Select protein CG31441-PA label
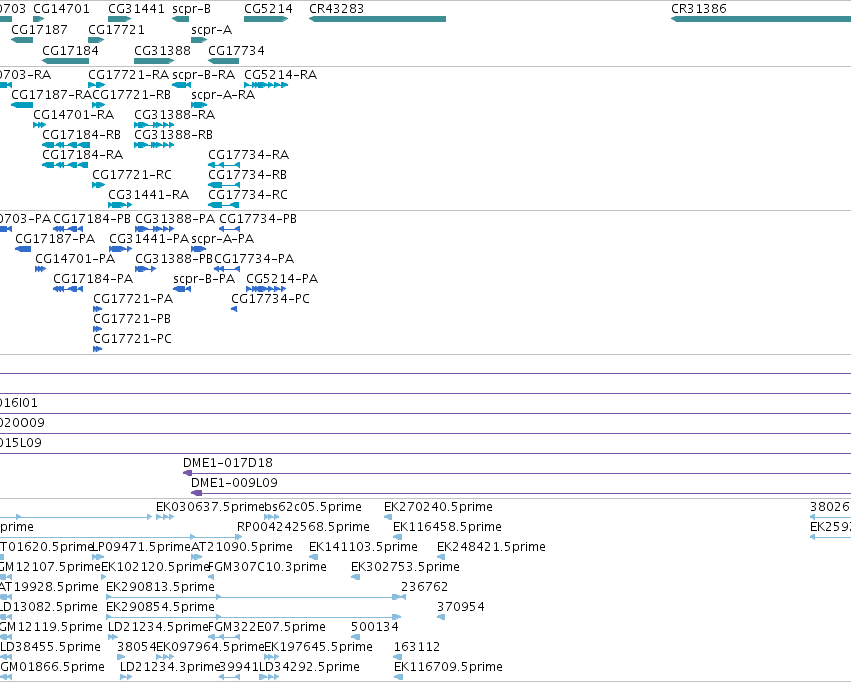 149,239
